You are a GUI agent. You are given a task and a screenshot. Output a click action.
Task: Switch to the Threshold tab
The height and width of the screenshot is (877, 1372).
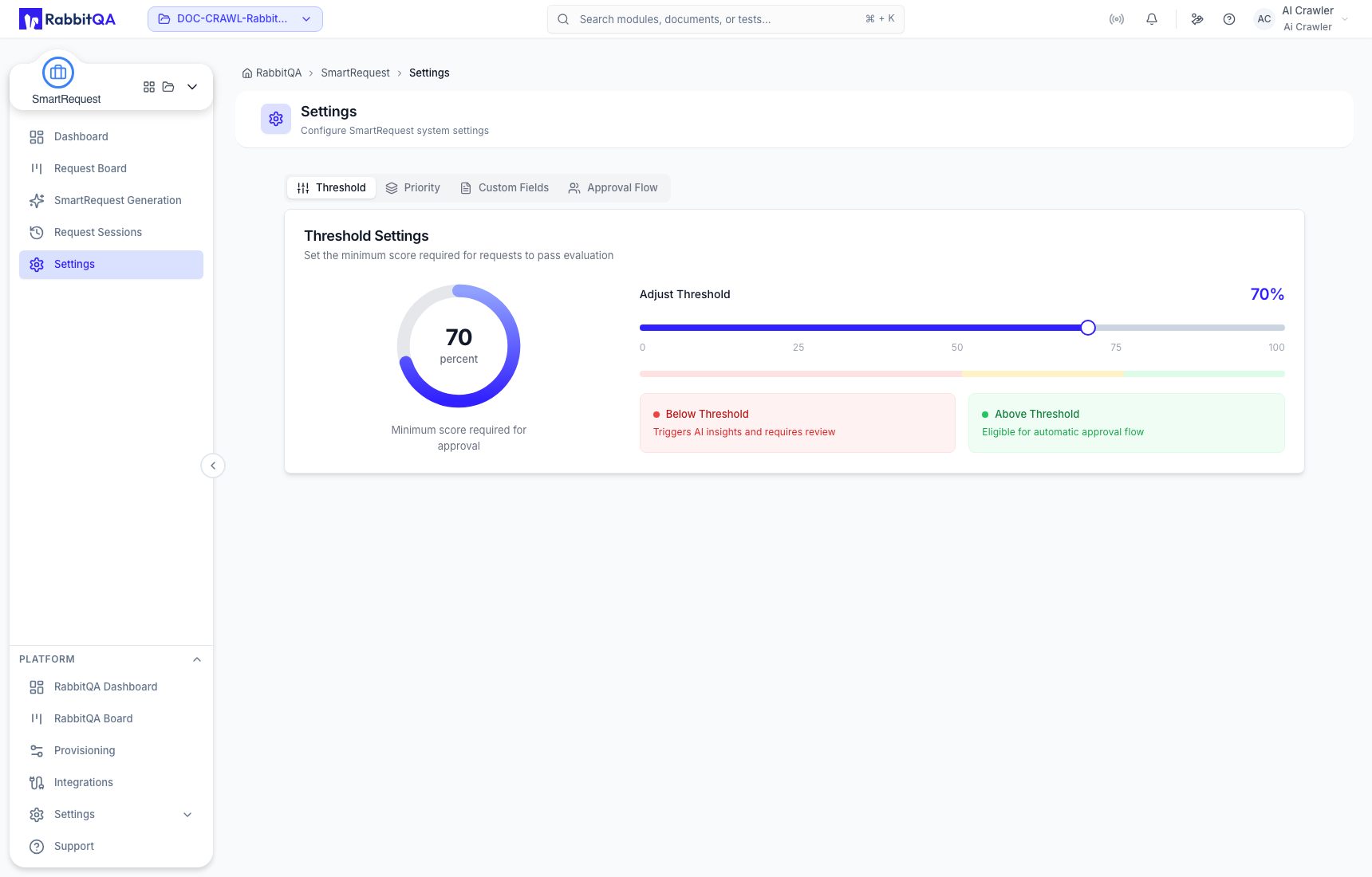pos(331,188)
